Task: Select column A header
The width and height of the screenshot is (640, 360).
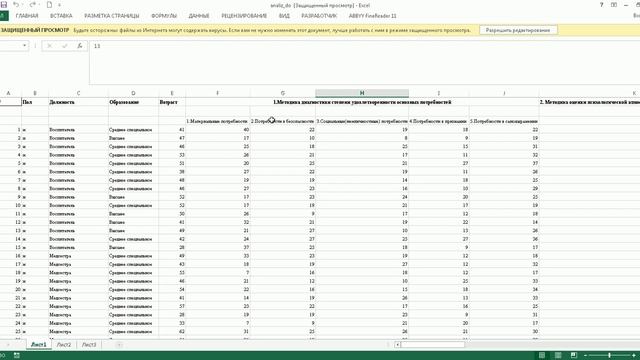Action: (x=8, y=93)
